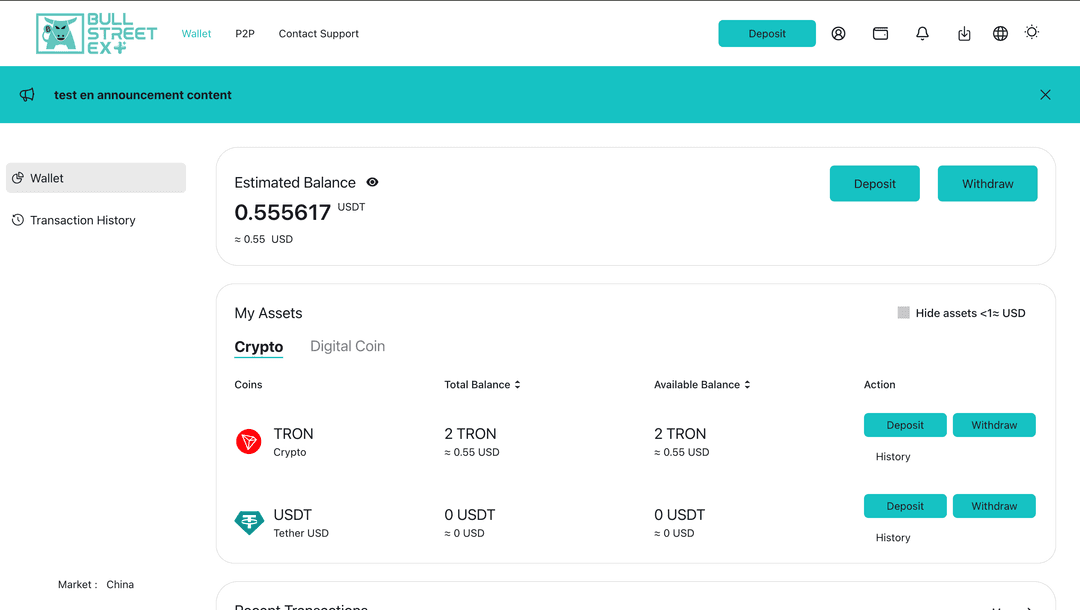1080x610 pixels.
Task: Click the USDT Tether coin icon
Action: (248, 522)
